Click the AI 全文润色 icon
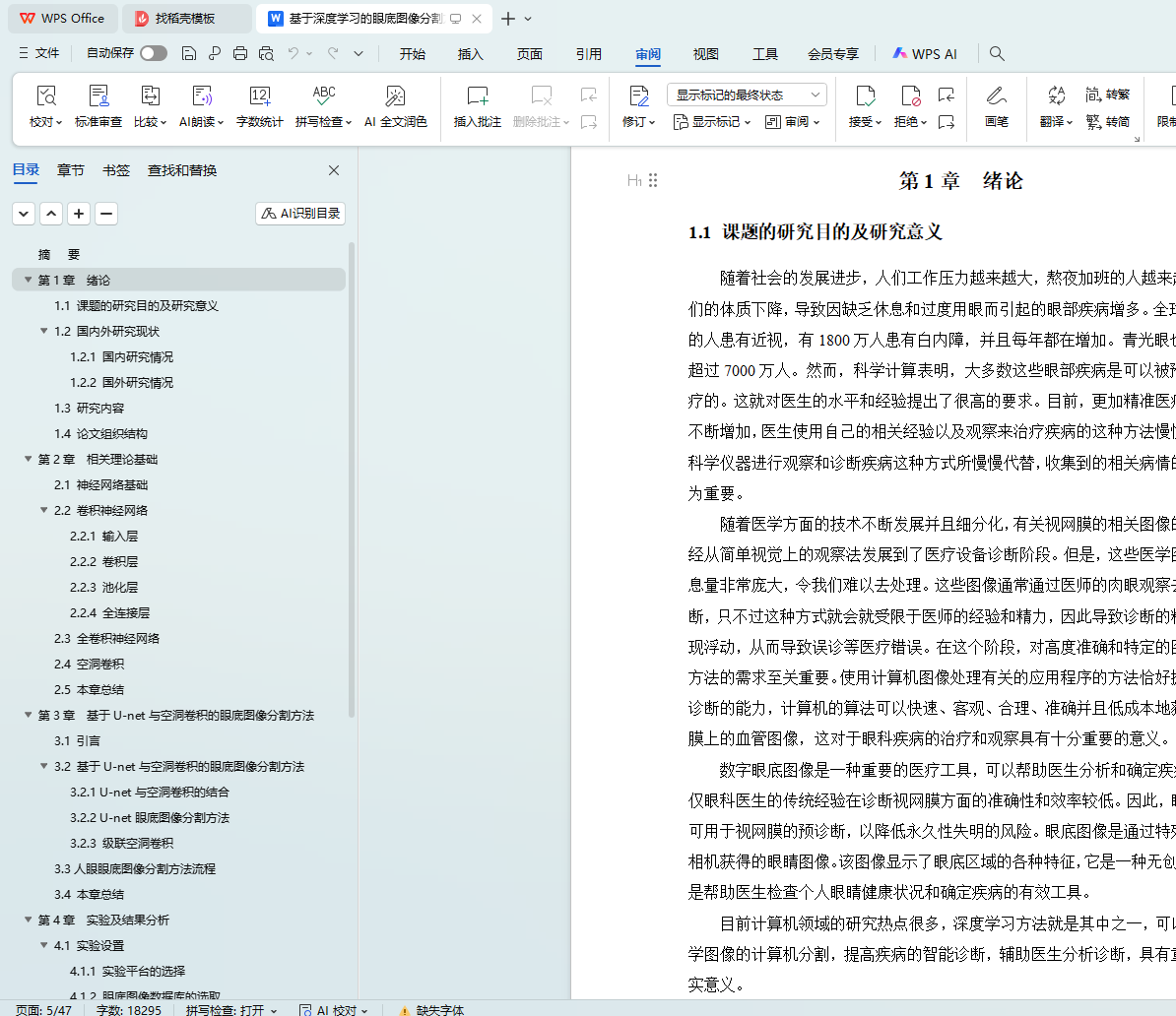 pos(395,96)
